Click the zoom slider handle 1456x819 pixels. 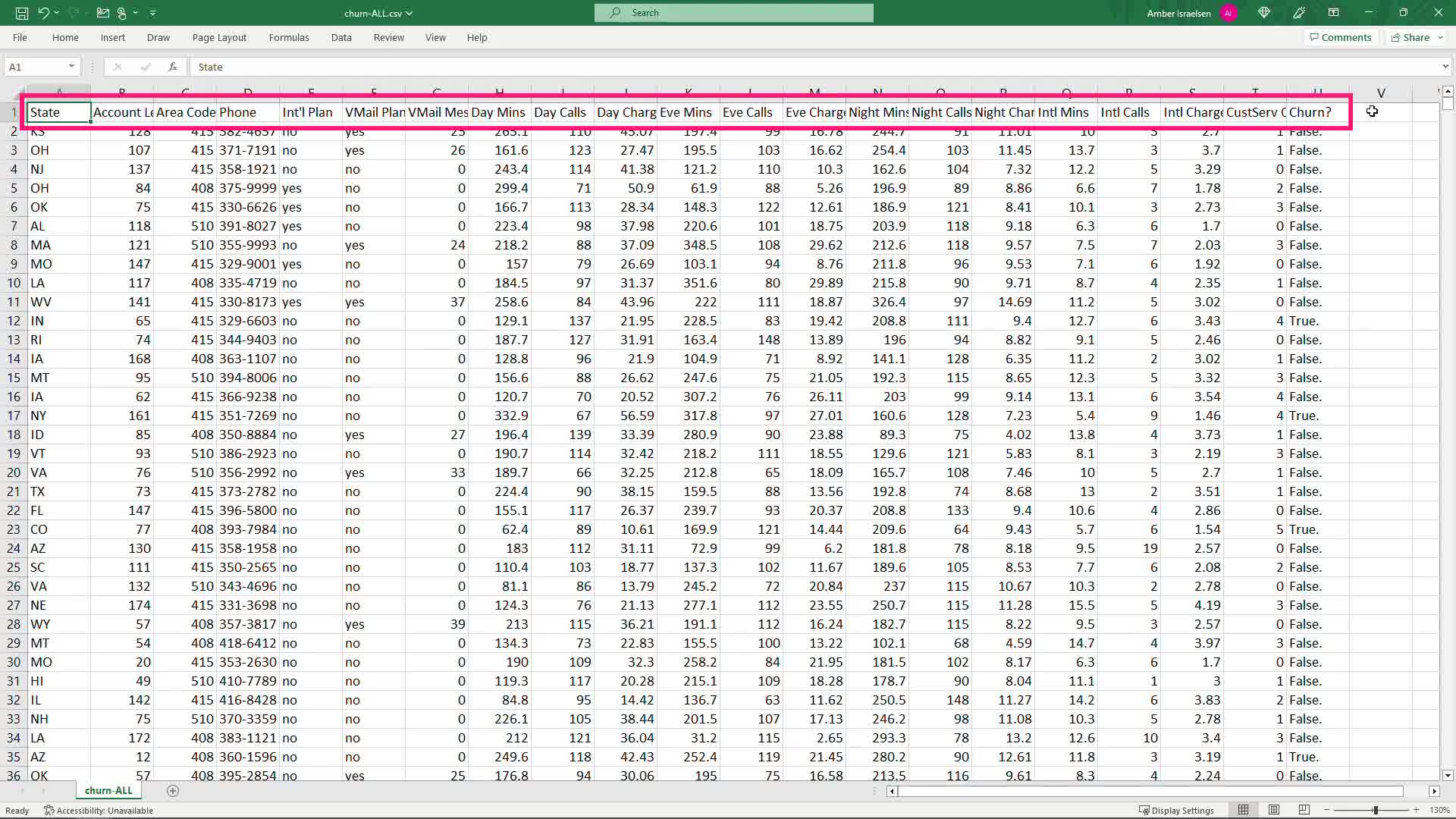[x=1375, y=810]
